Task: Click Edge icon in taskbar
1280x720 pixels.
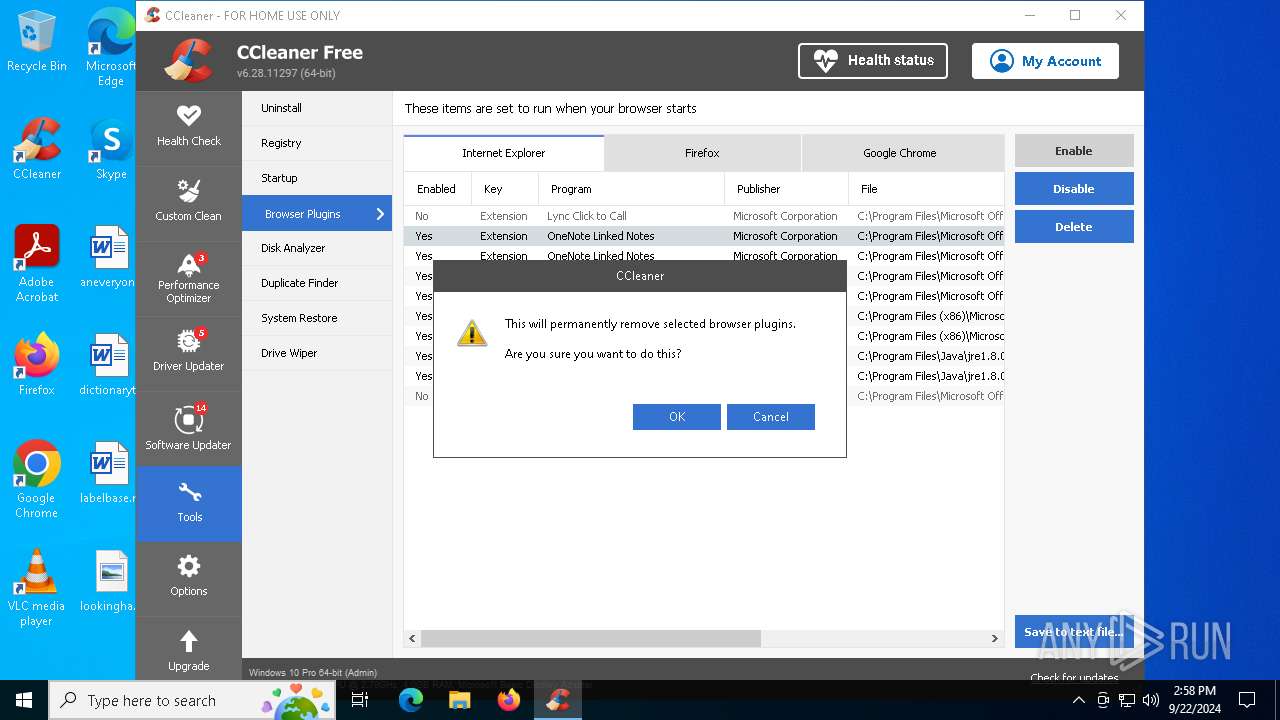Action: pyautogui.click(x=411, y=700)
